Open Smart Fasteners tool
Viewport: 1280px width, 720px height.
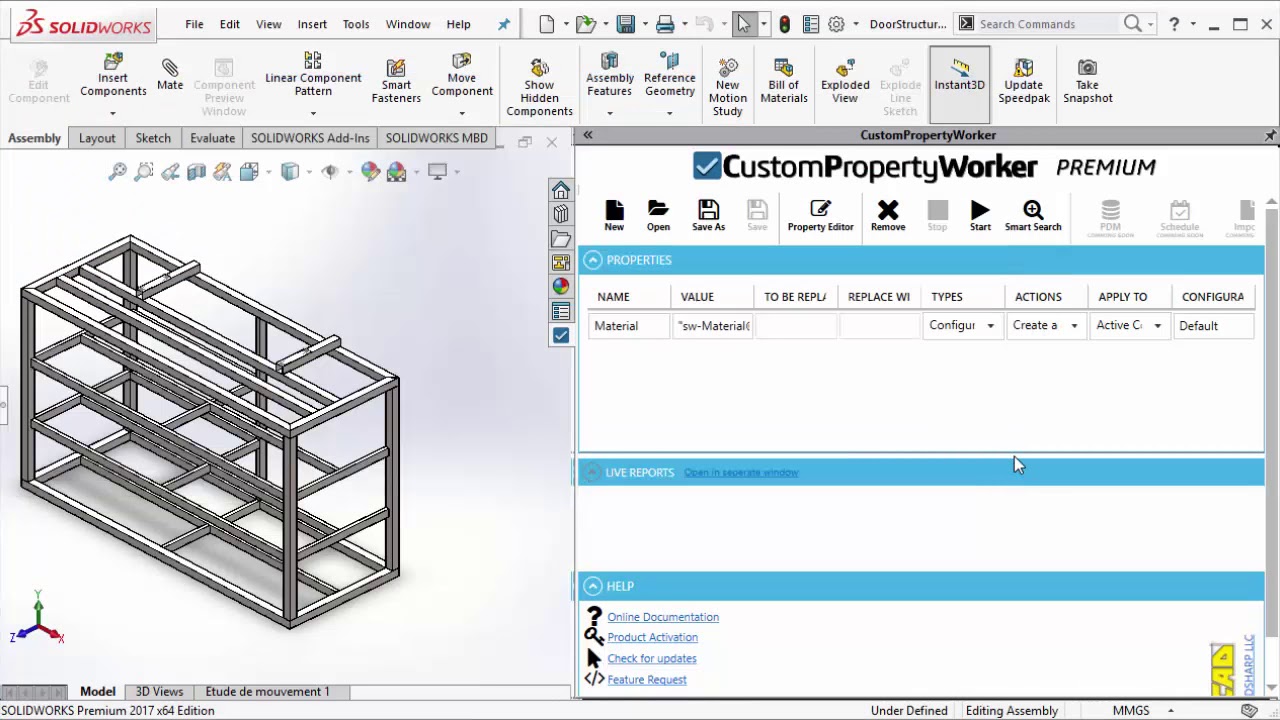click(x=396, y=80)
